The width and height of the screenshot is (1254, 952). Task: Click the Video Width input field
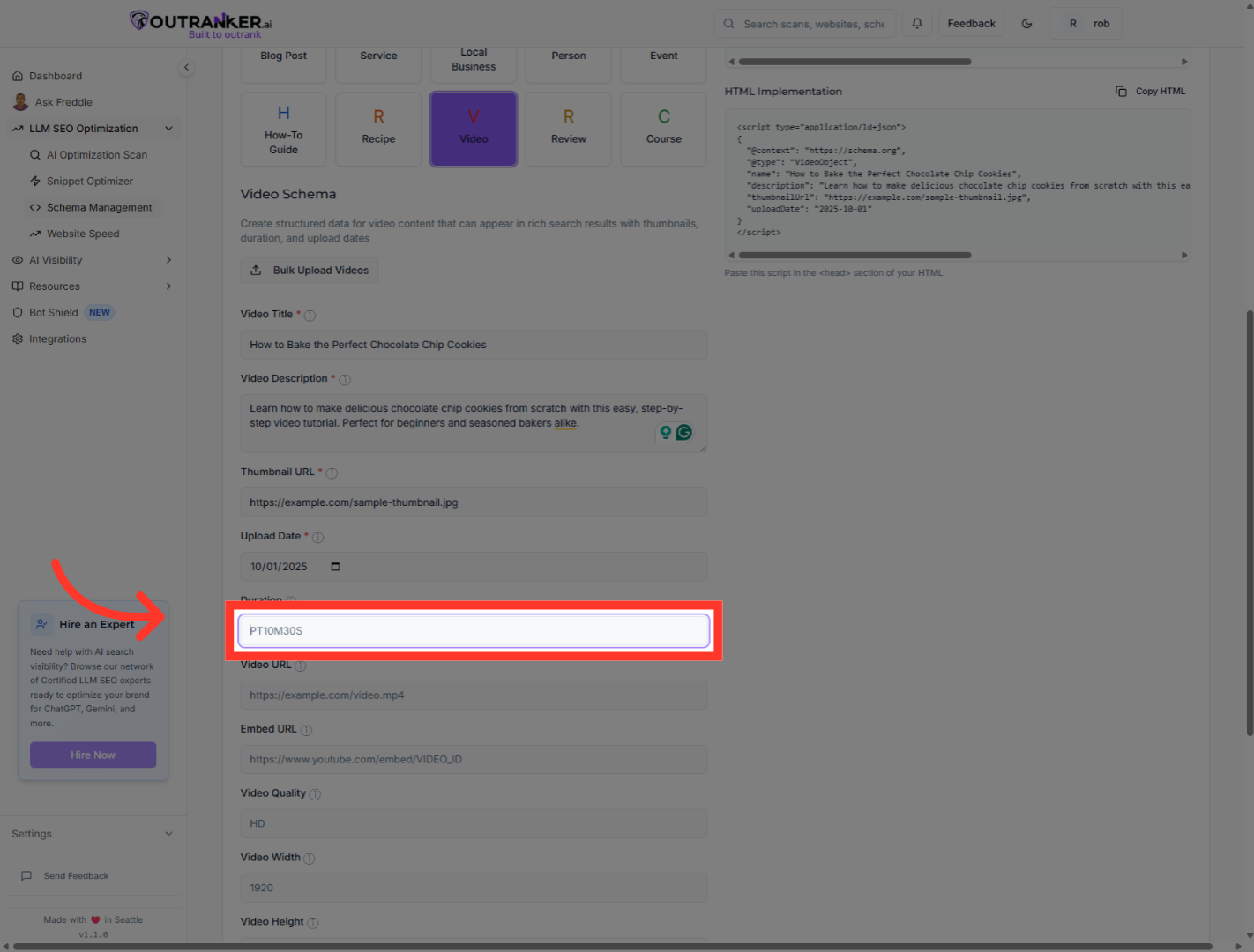pyautogui.click(x=474, y=888)
